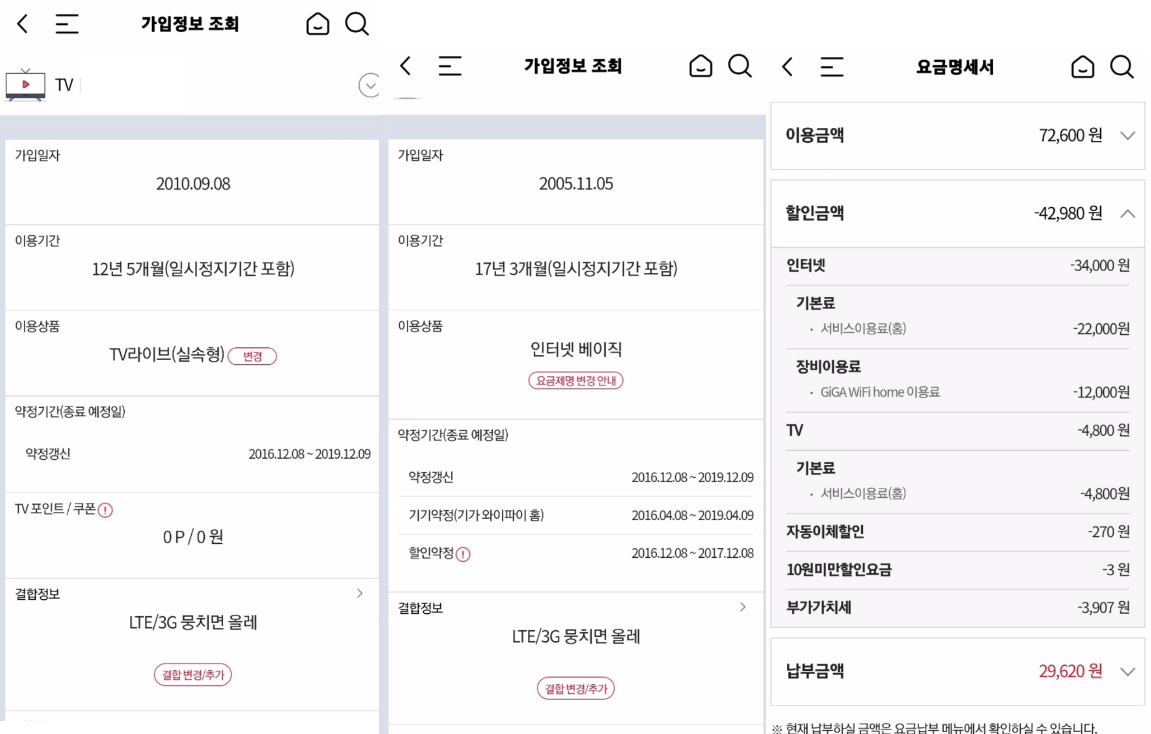Tap the home icon on the 요금명세서 screen
This screenshot has height=734, width=1151.
(x=1082, y=67)
